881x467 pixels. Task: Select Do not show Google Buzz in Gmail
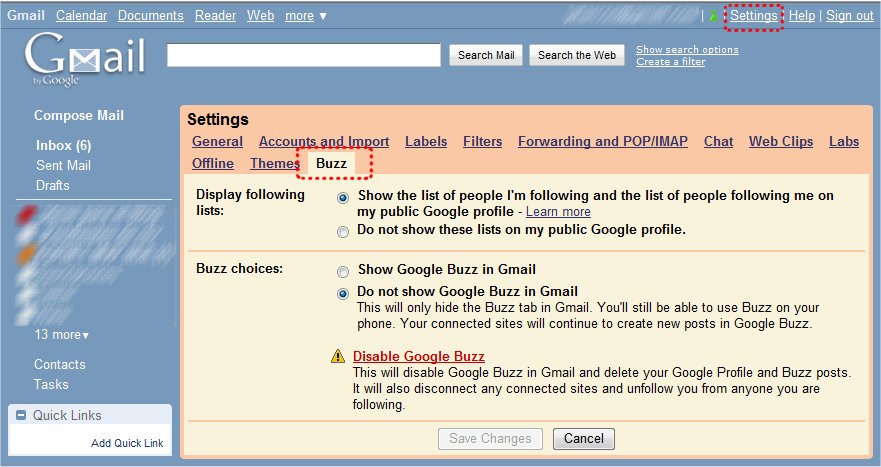click(343, 293)
